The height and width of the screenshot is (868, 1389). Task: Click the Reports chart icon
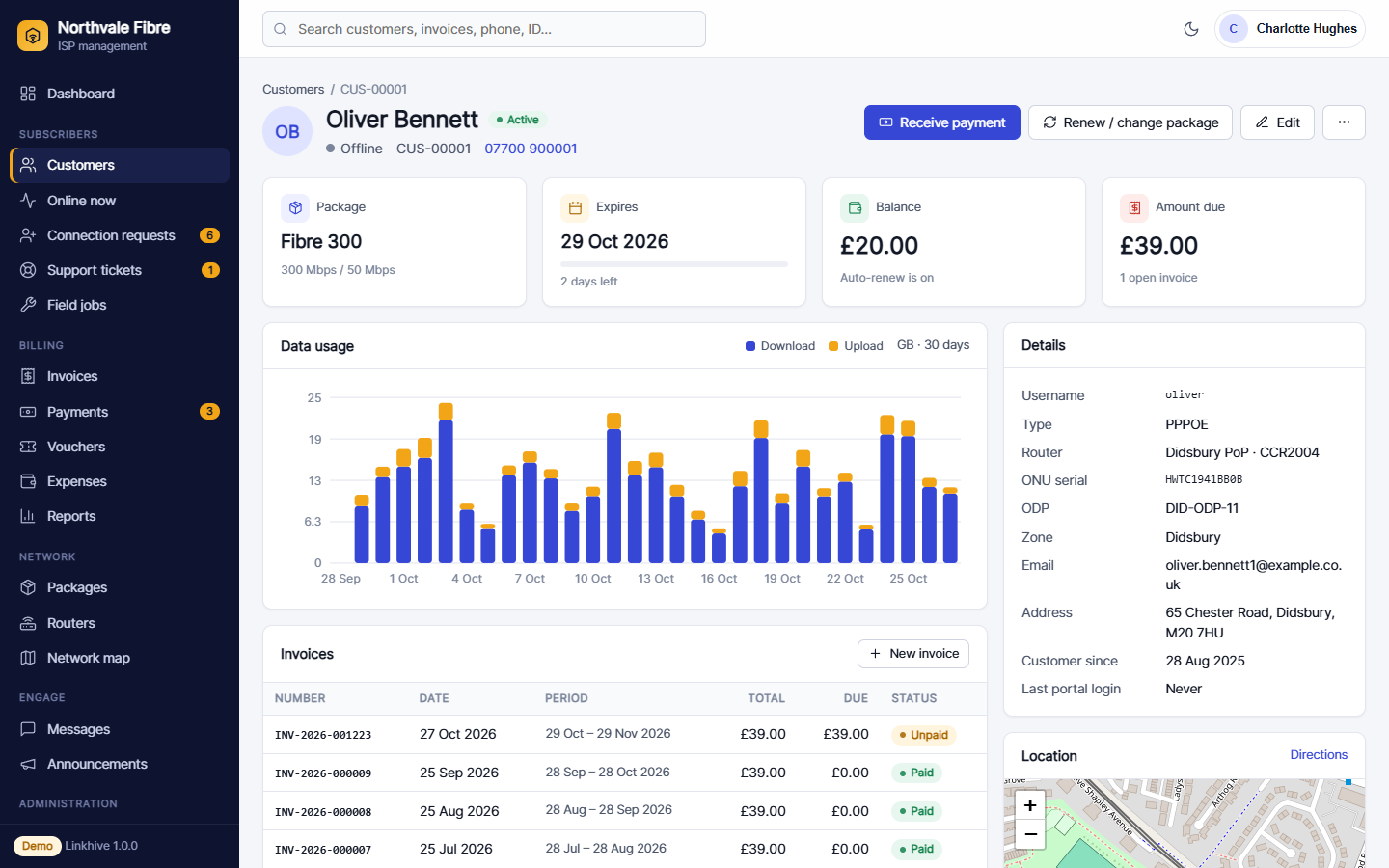tap(28, 516)
